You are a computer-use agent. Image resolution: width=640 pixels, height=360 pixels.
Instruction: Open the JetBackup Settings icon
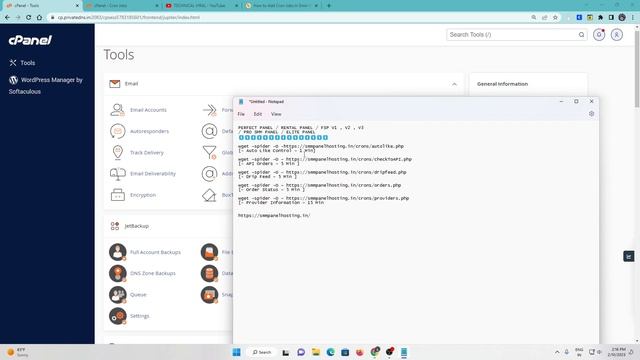click(118, 316)
